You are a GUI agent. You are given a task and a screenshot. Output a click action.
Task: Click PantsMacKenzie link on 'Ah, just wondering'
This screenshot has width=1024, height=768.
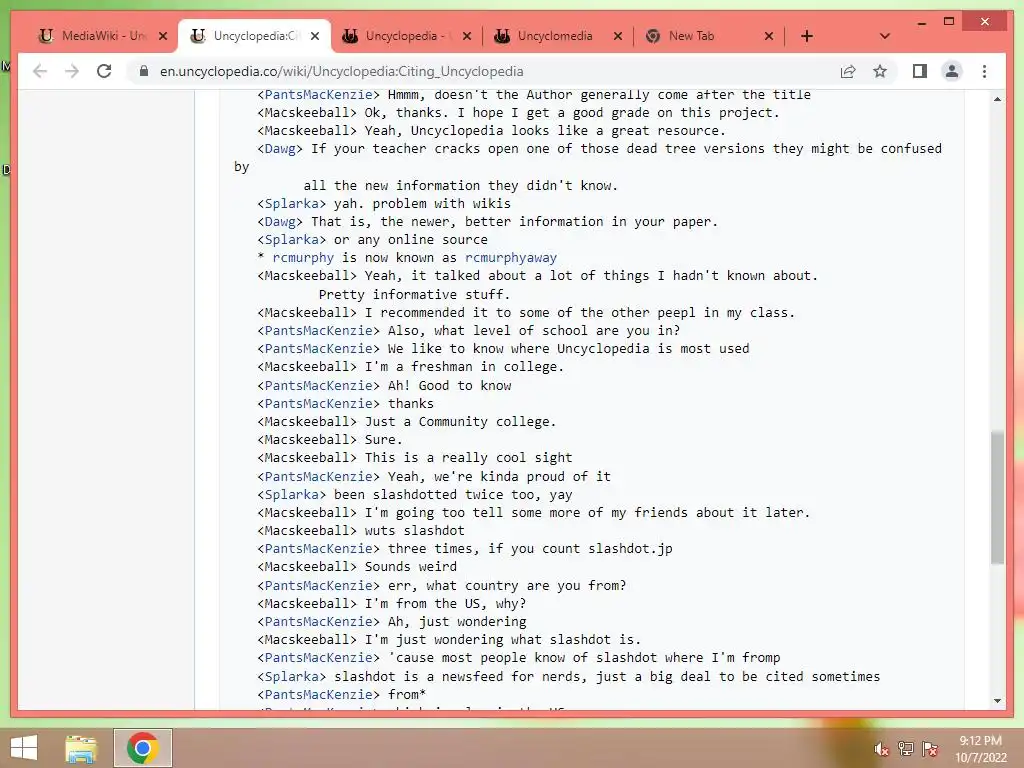tap(318, 621)
